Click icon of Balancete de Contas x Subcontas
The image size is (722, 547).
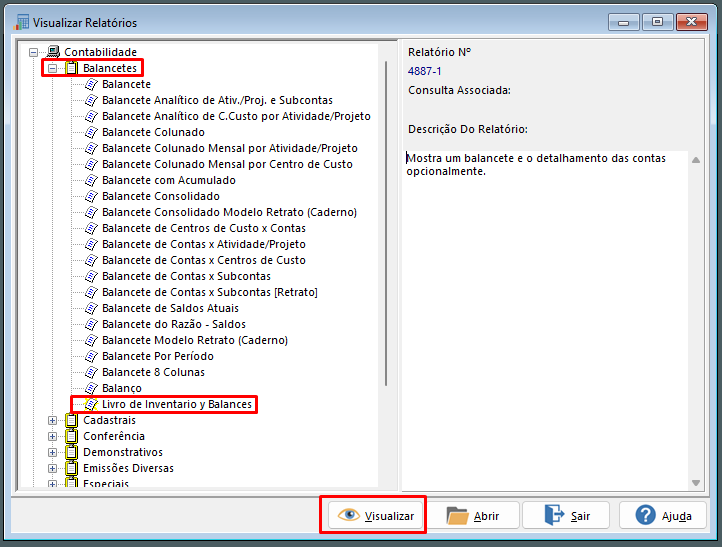pyautogui.click(x=92, y=276)
